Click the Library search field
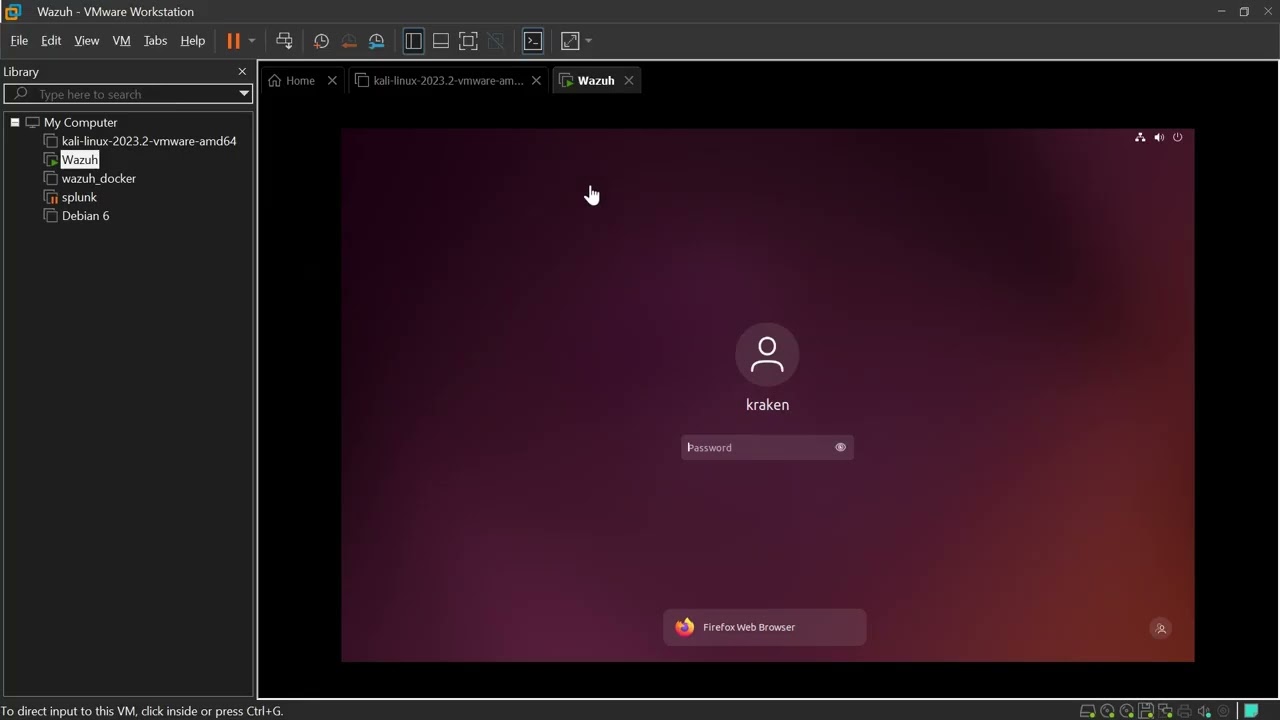Screen dimensions: 1280x720 tap(128, 94)
